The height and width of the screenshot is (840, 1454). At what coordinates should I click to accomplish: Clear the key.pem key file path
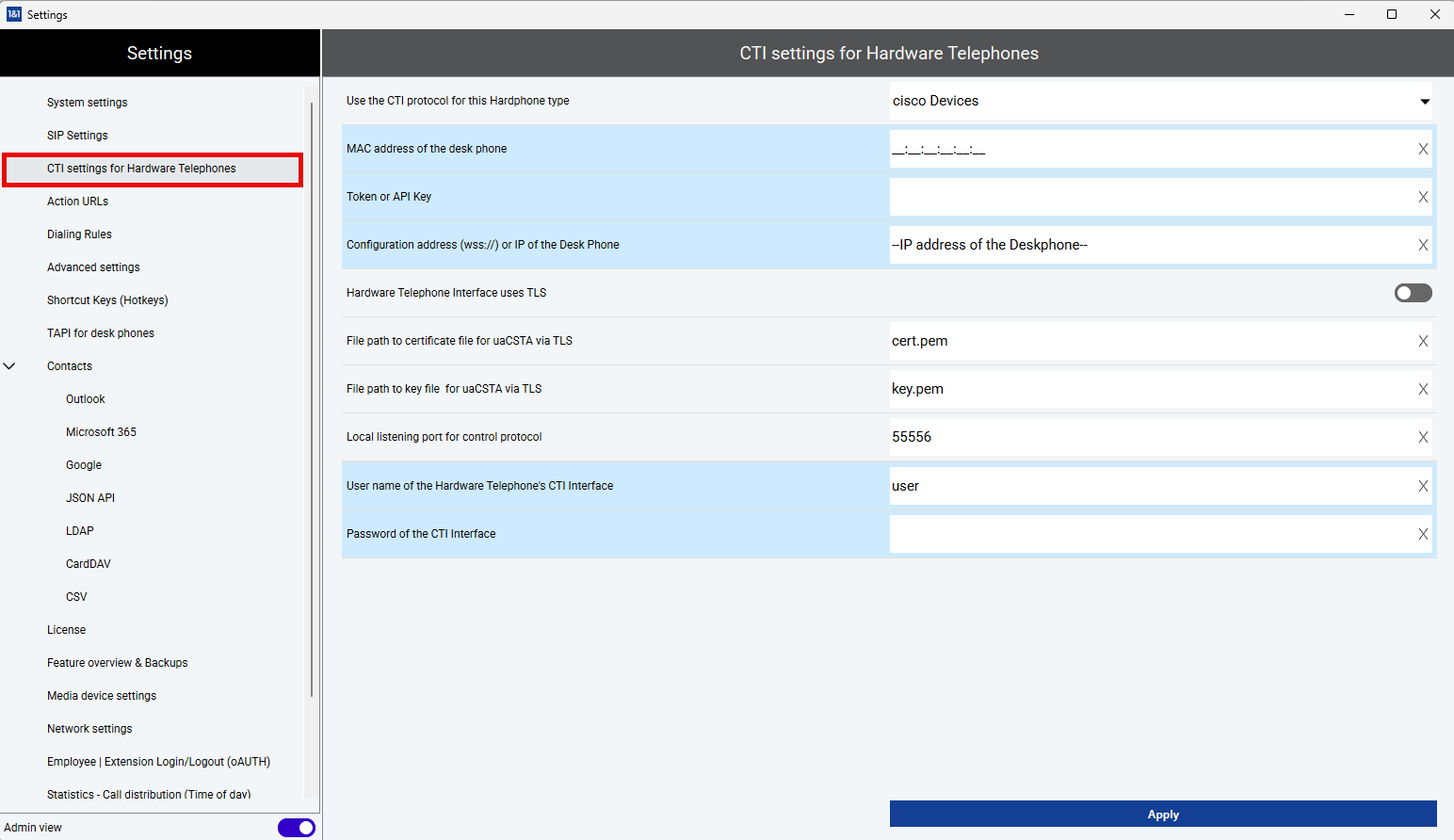pyautogui.click(x=1423, y=389)
